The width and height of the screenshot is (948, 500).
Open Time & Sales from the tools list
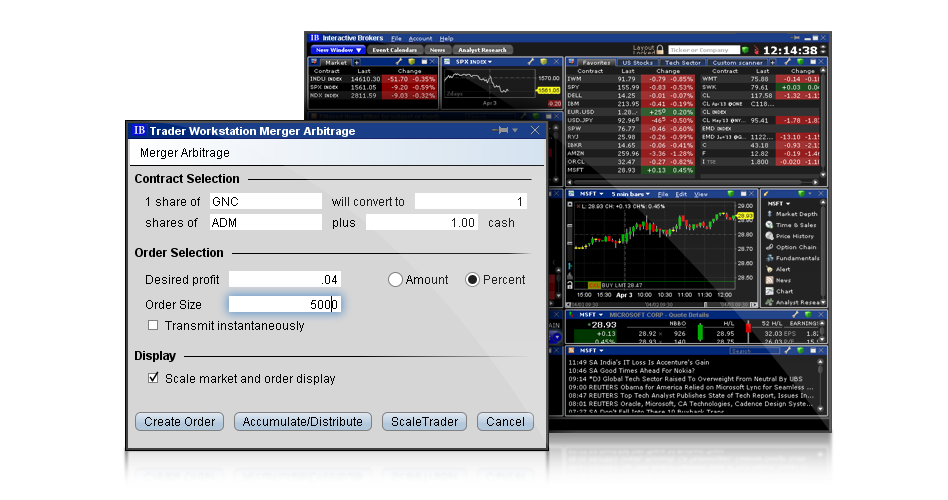[796, 225]
